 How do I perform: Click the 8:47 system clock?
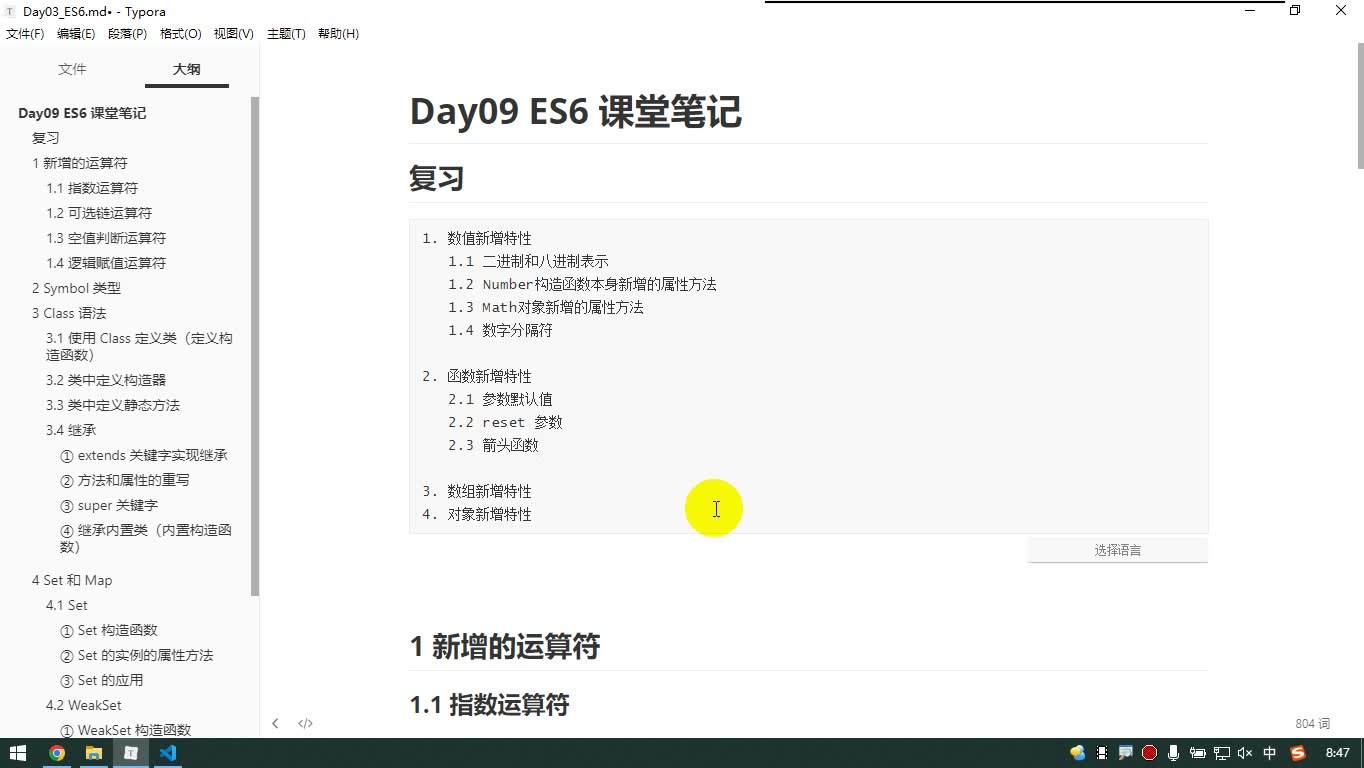(1337, 753)
